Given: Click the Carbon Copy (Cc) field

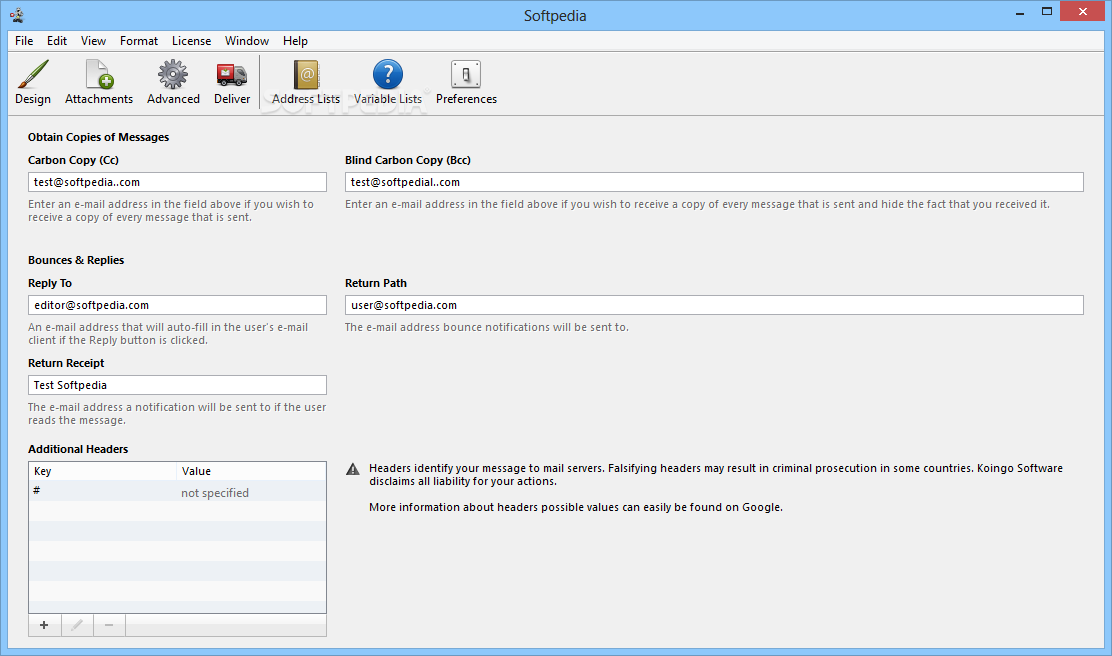Looking at the screenshot, I should (x=177, y=182).
